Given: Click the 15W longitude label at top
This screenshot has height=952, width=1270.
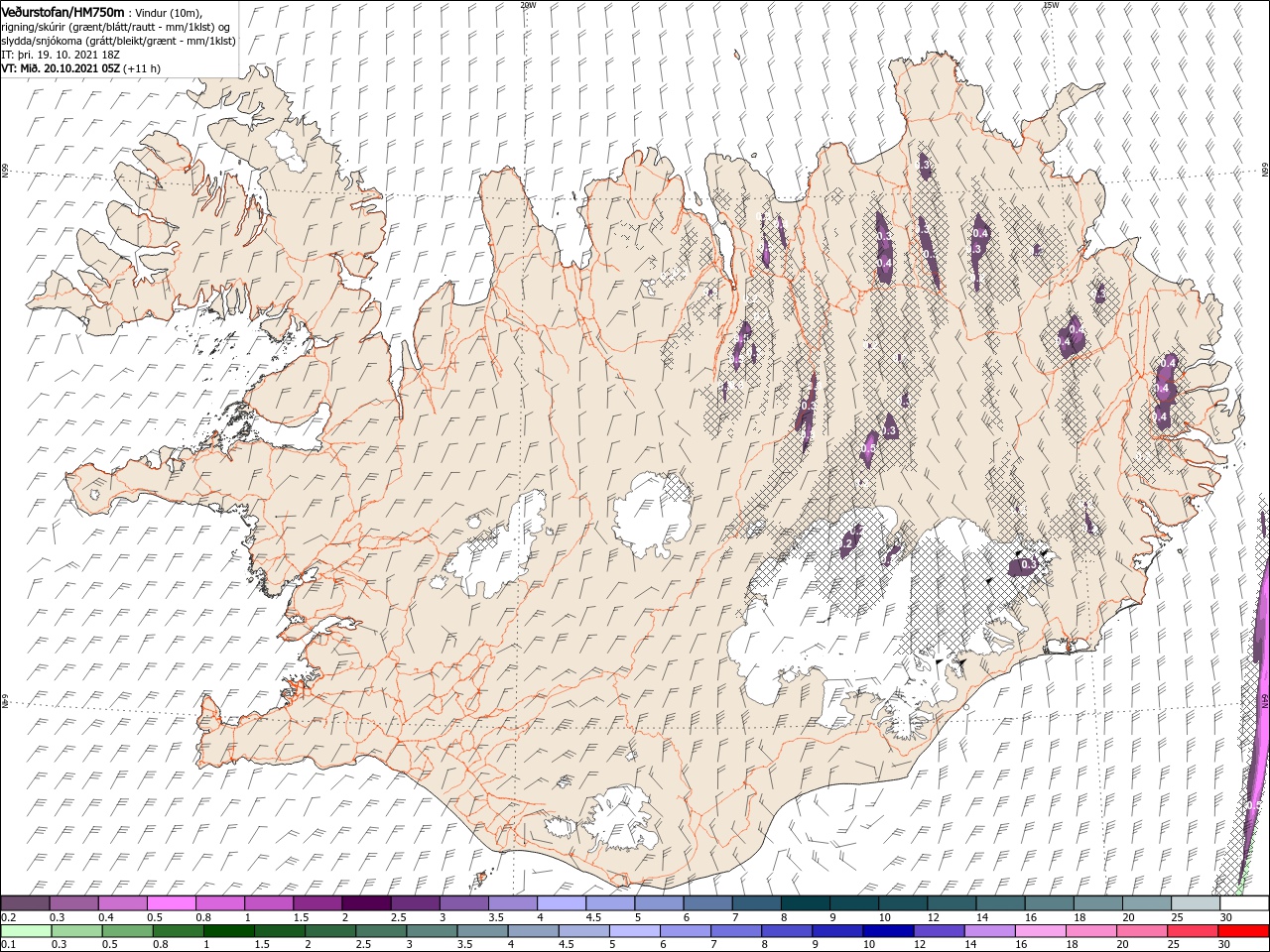Looking at the screenshot, I should point(1051,4).
